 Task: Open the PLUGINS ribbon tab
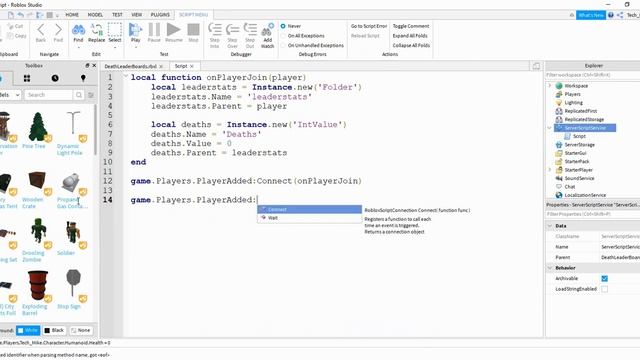[x=160, y=15]
